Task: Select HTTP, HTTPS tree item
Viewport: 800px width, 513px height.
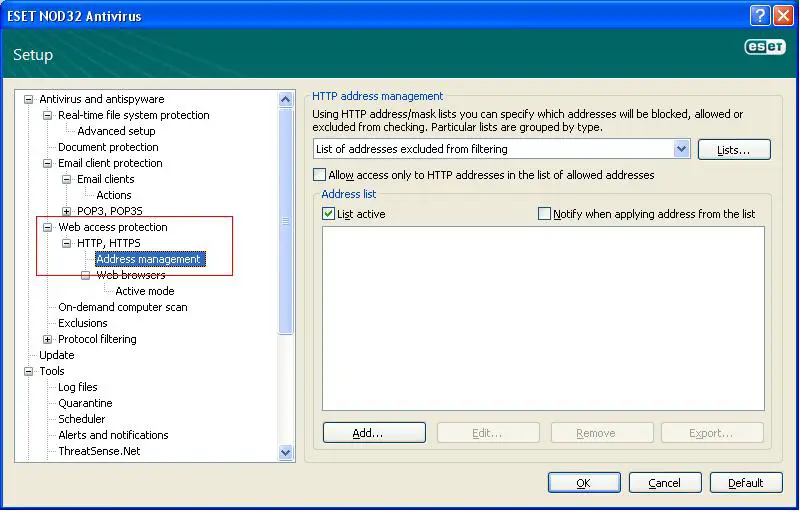Action: [x=109, y=243]
